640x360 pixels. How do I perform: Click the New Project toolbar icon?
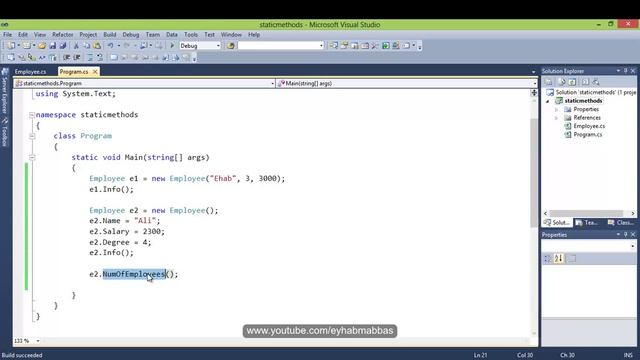(11, 46)
